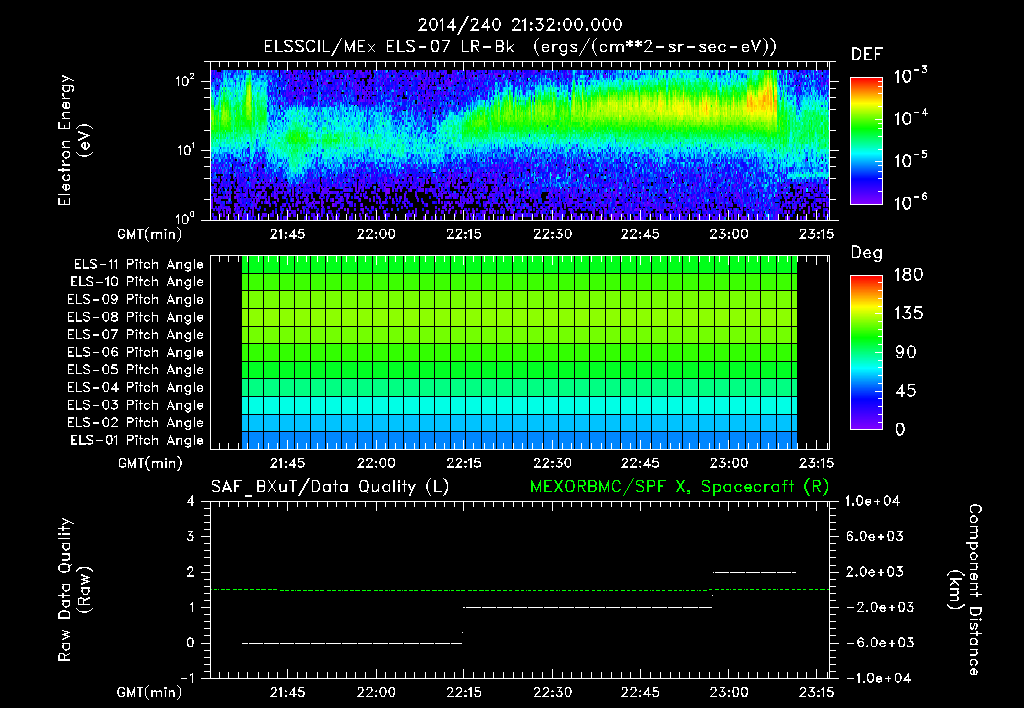Click 21:45 on the pitch angle time axis
Image resolution: width=1024 pixels, height=708 pixels.
click(287, 463)
